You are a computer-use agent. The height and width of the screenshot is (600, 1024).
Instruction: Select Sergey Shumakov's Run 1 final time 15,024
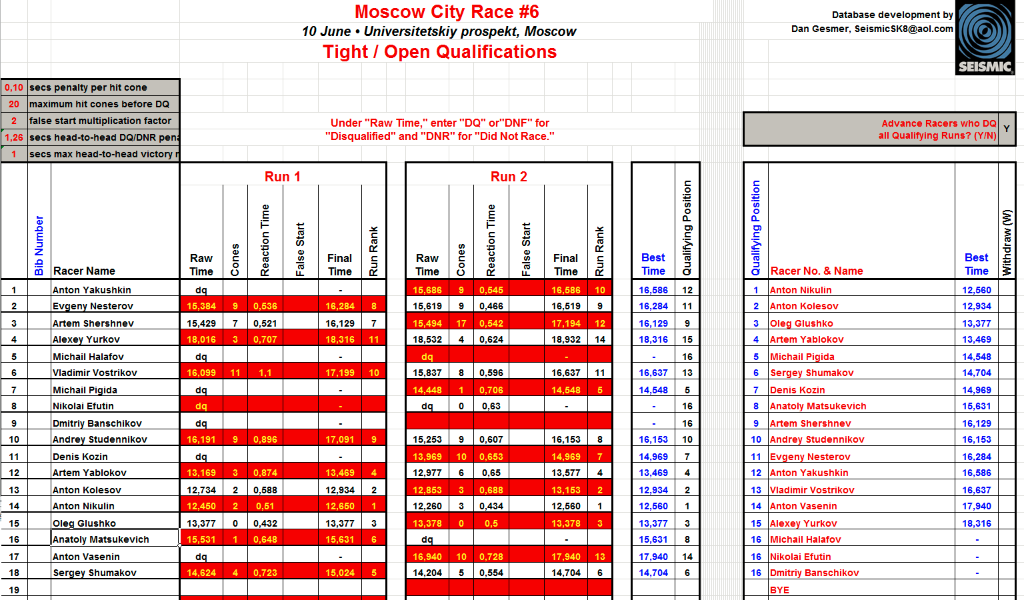click(339, 573)
